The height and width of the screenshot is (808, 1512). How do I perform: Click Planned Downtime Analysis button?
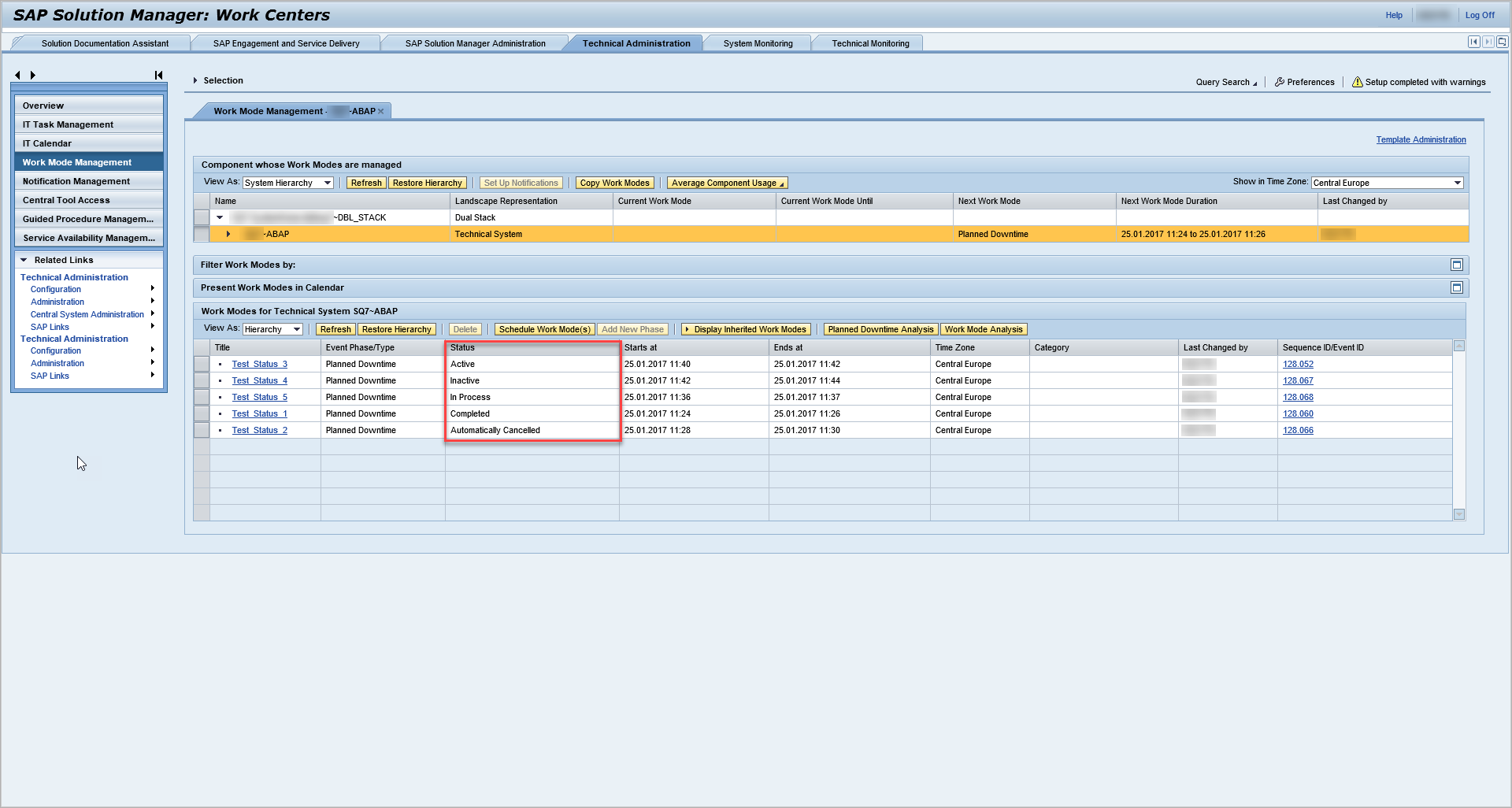point(880,329)
